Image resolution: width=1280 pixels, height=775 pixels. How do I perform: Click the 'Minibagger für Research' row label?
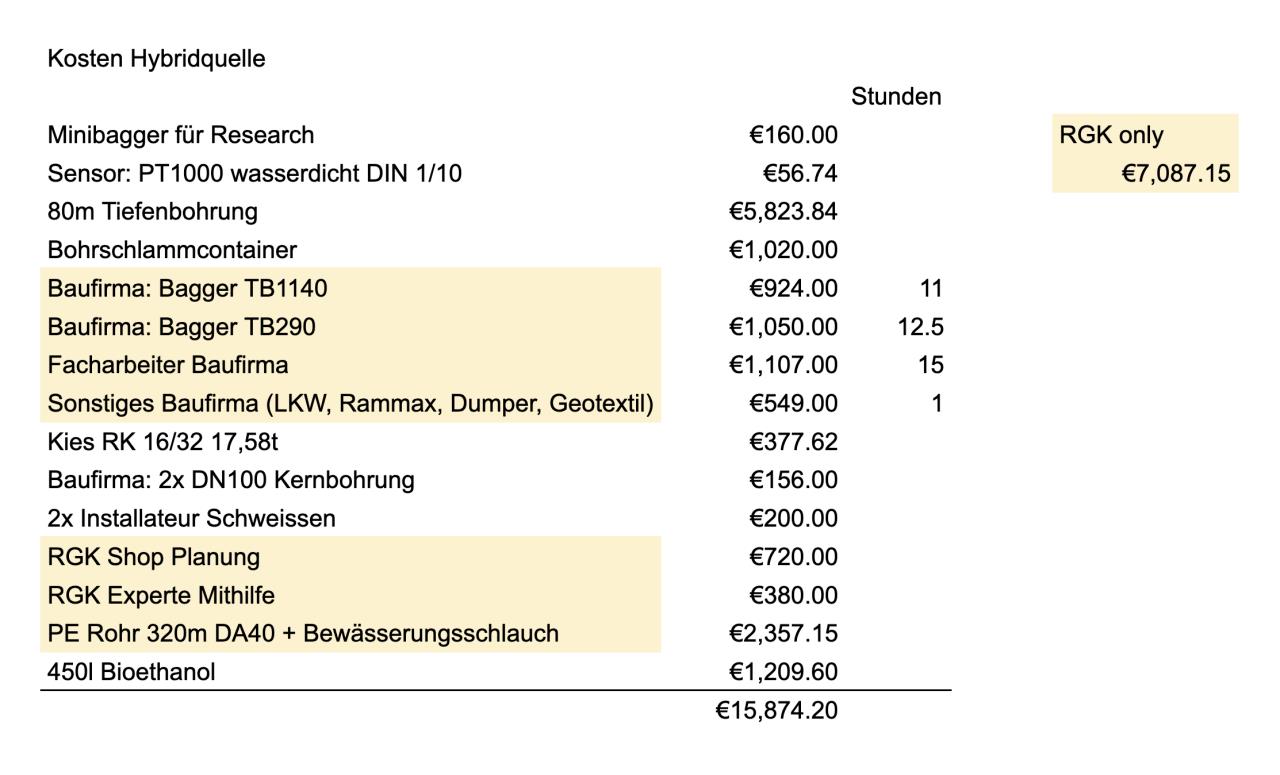pos(180,135)
